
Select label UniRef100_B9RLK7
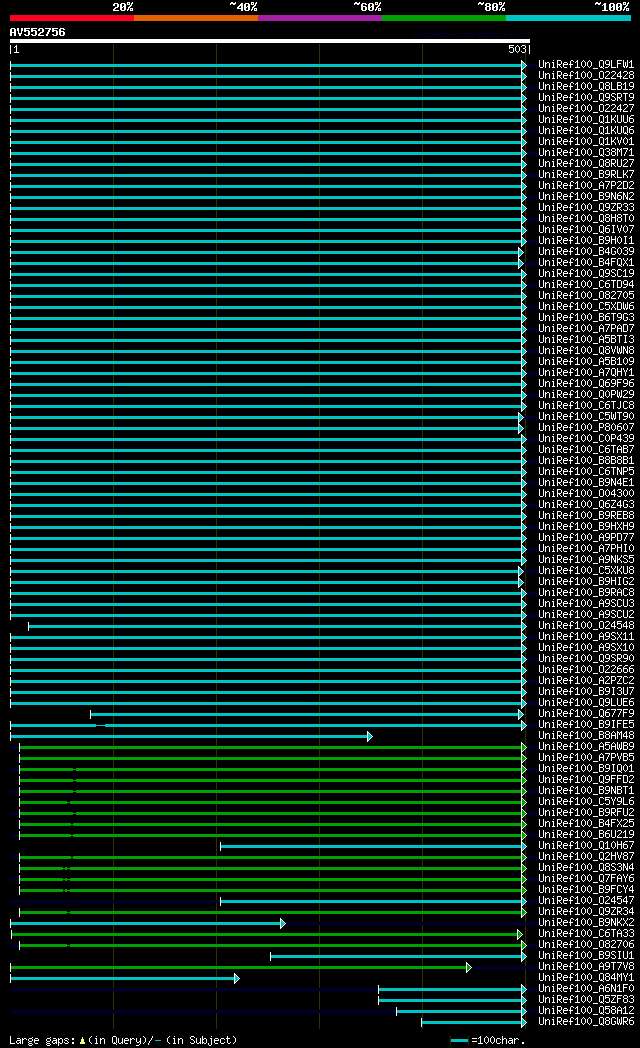586,174
